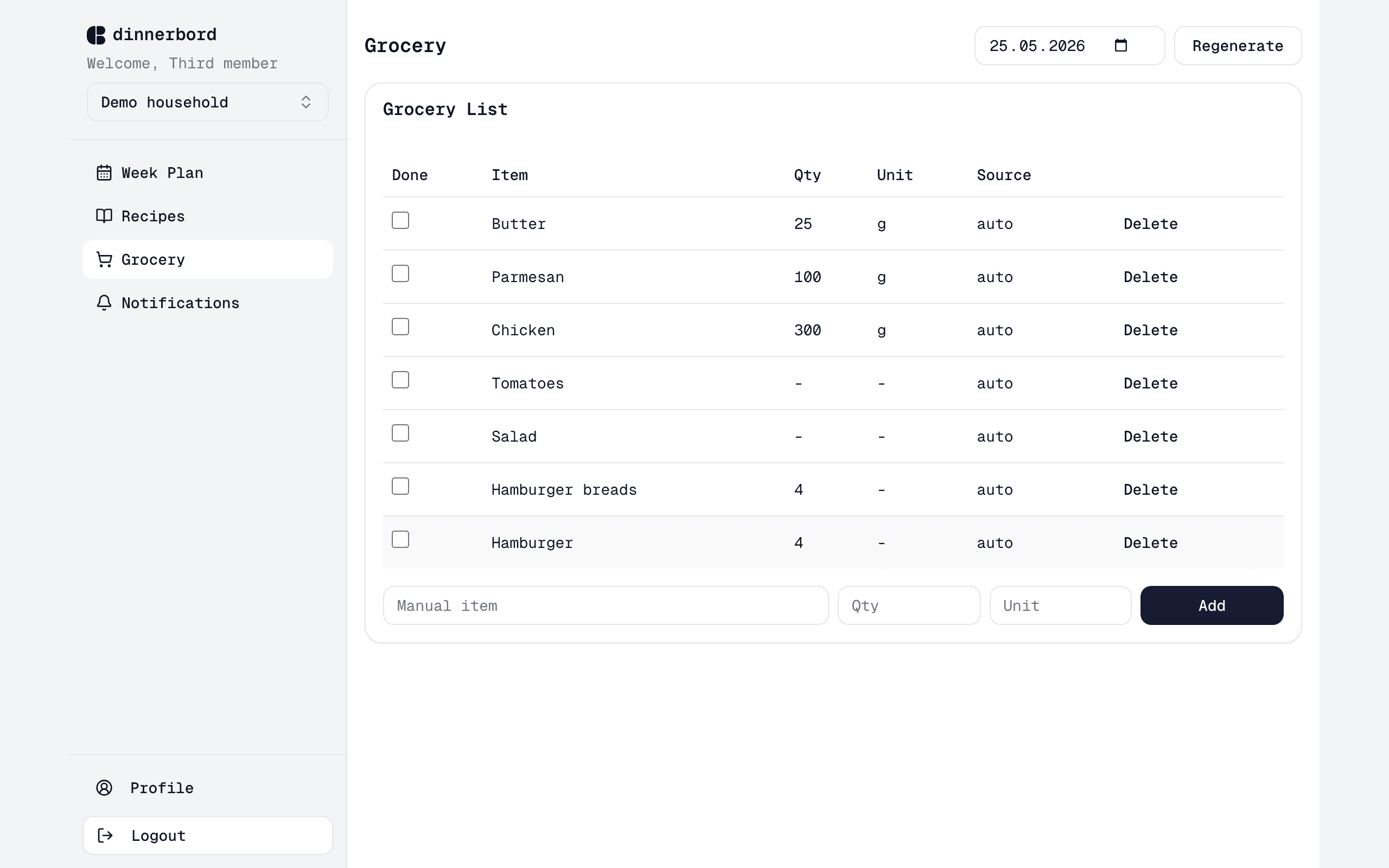Check off Butter as done

tap(400, 220)
